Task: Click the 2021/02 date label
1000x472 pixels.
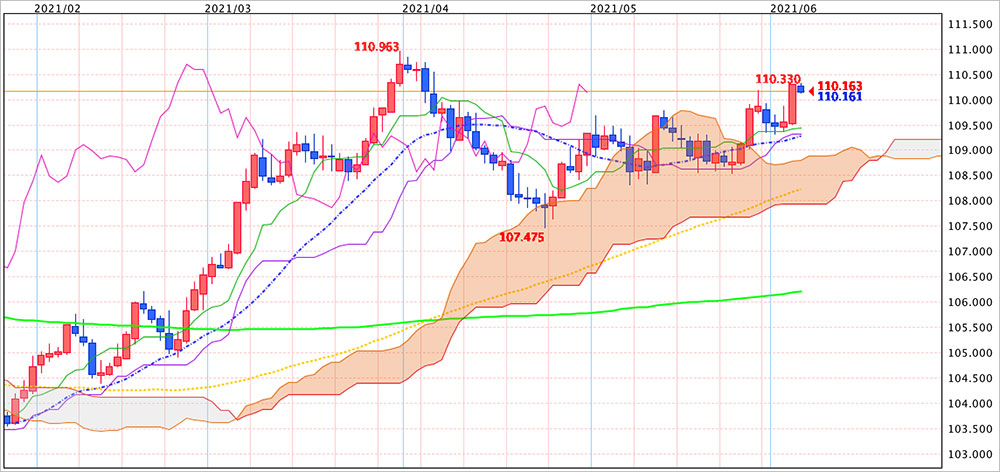Action: pyautogui.click(x=55, y=8)
